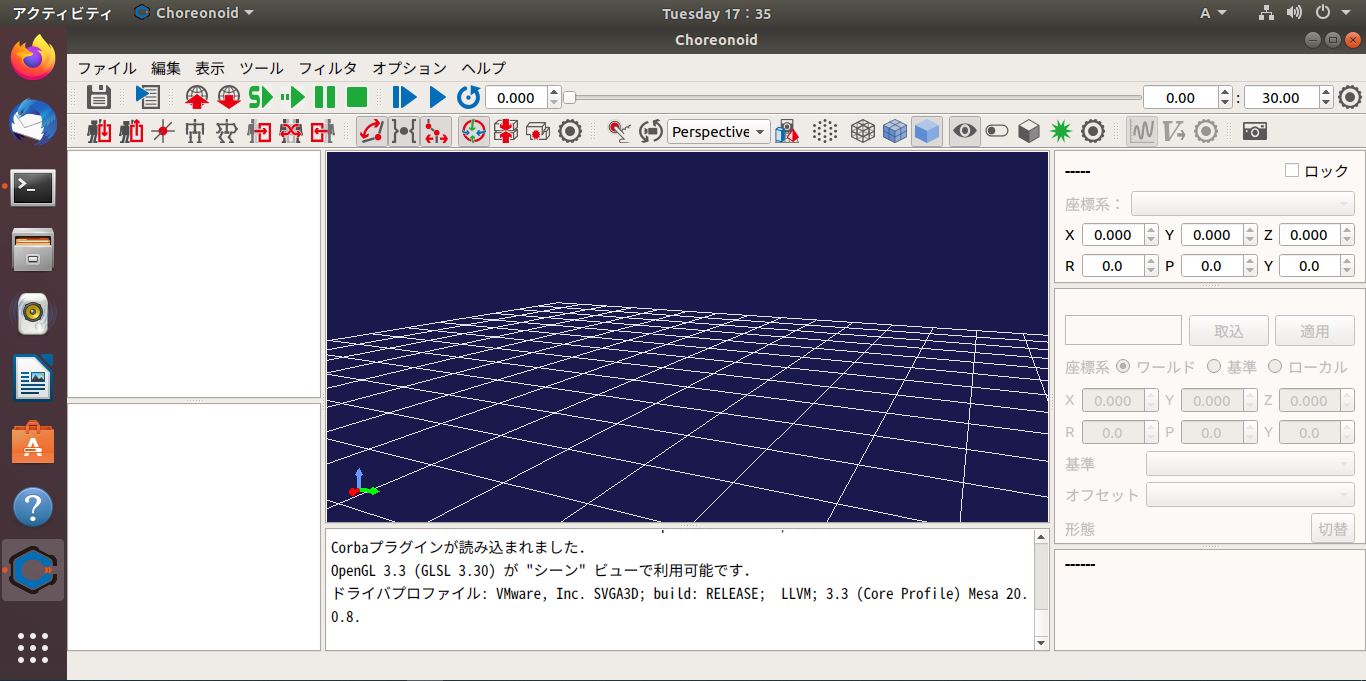The image size is (1366, 681).
Task: Open the Perspective view dropdown
Action: [718, 131]
